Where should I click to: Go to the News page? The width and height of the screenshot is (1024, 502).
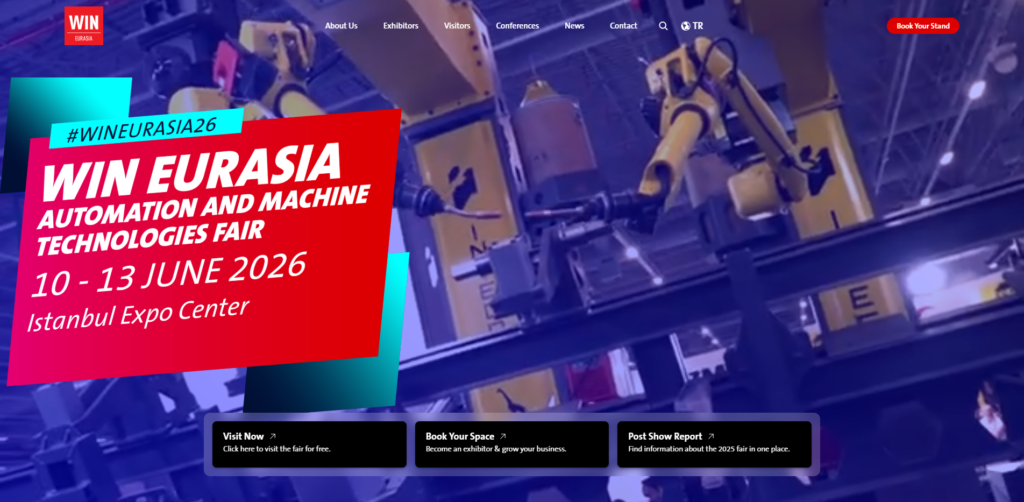[574, 26]
